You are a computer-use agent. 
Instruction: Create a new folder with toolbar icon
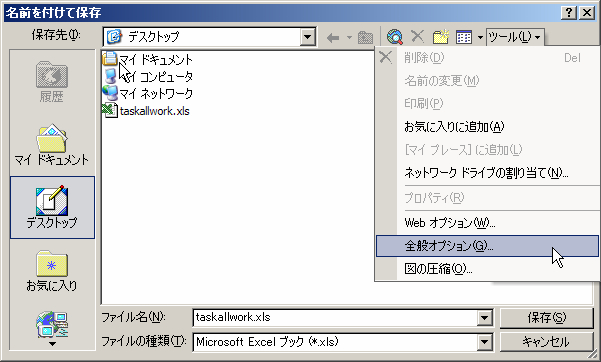tap(441, 37)
